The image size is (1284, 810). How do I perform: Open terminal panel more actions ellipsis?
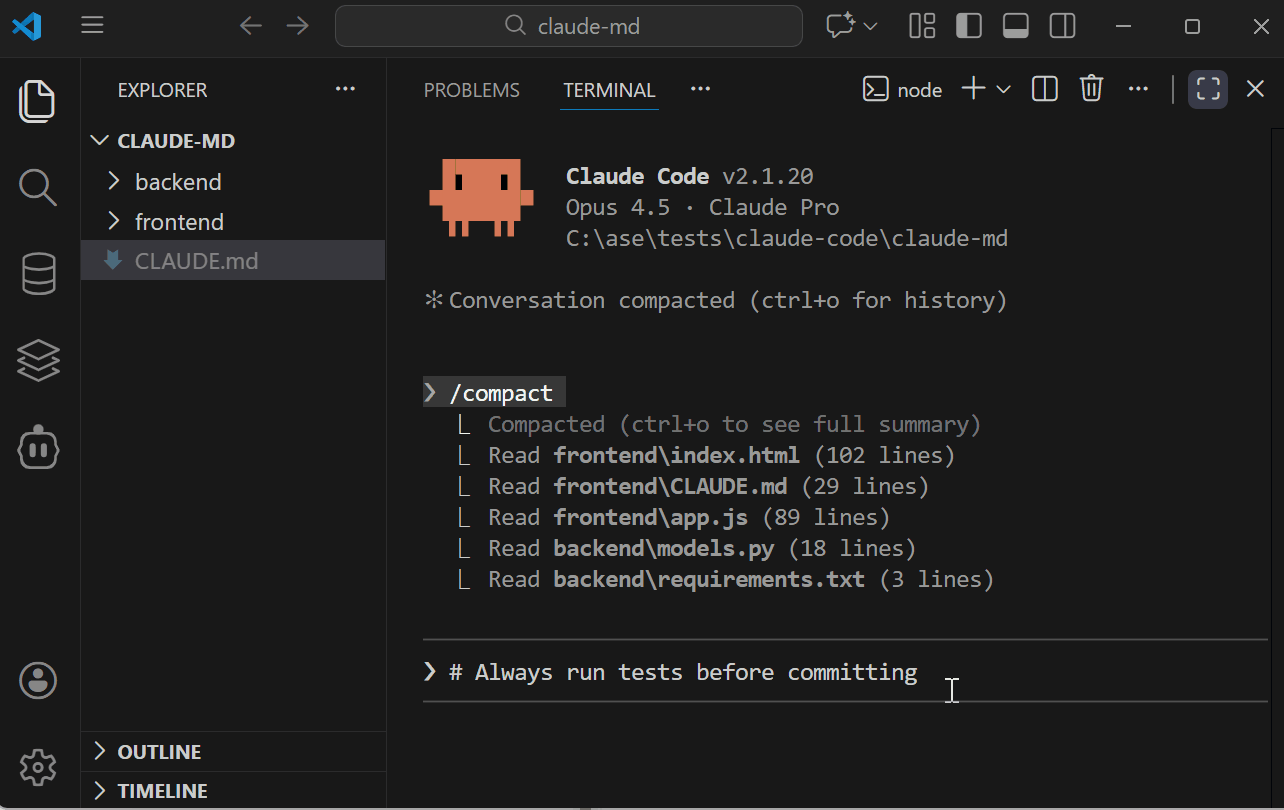coord(1138,89)
